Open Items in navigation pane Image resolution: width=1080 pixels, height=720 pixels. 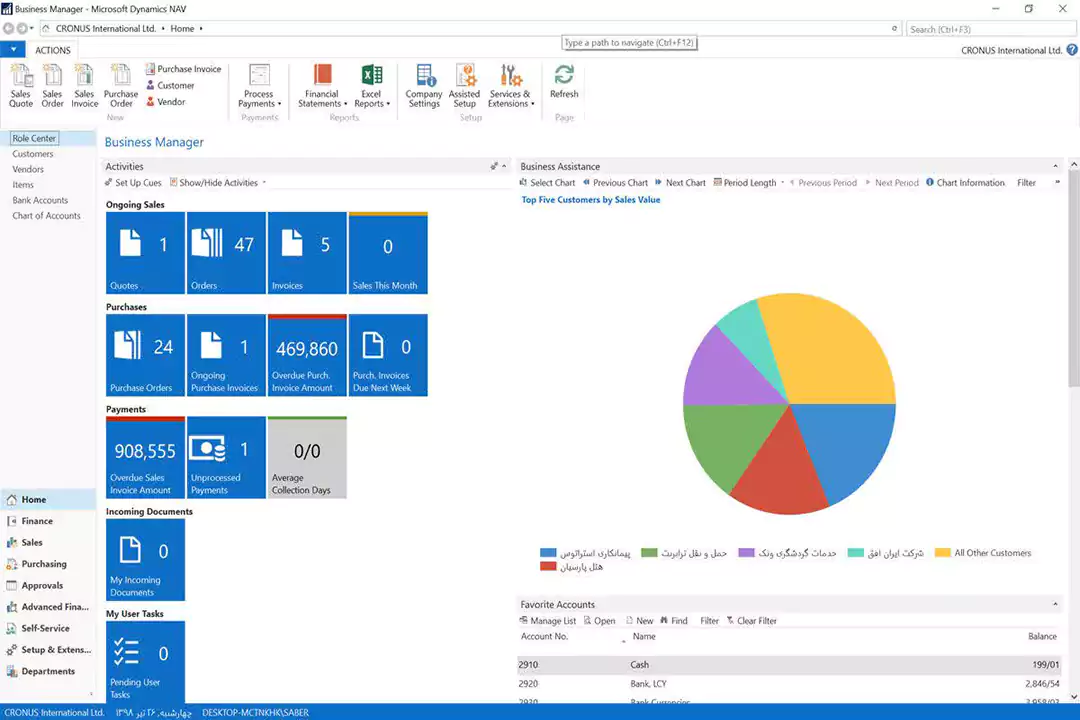click(23, 185)
